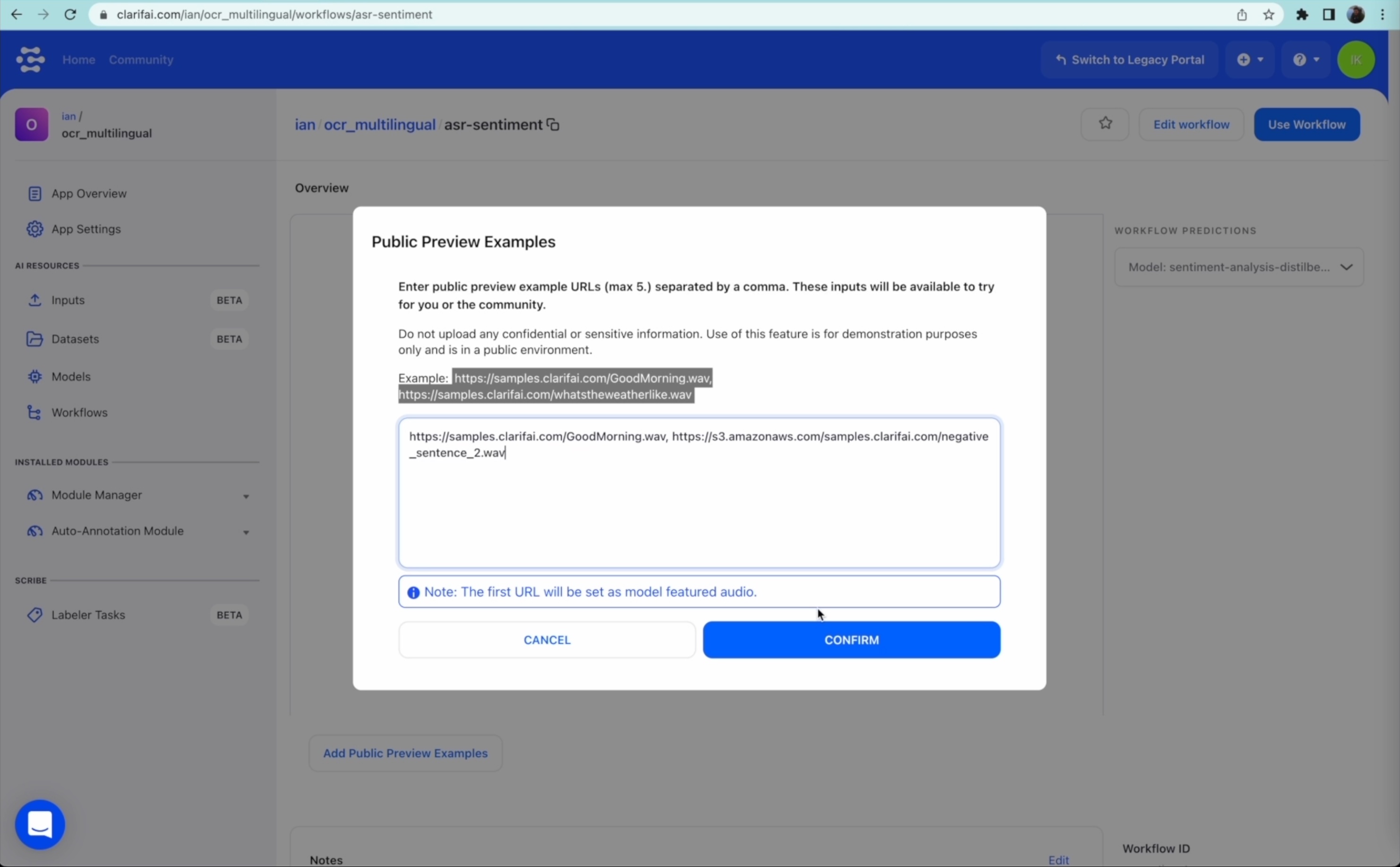Open Workflows sidebar entry
The image size is (1400, 867).
click(x=79, y=413)
